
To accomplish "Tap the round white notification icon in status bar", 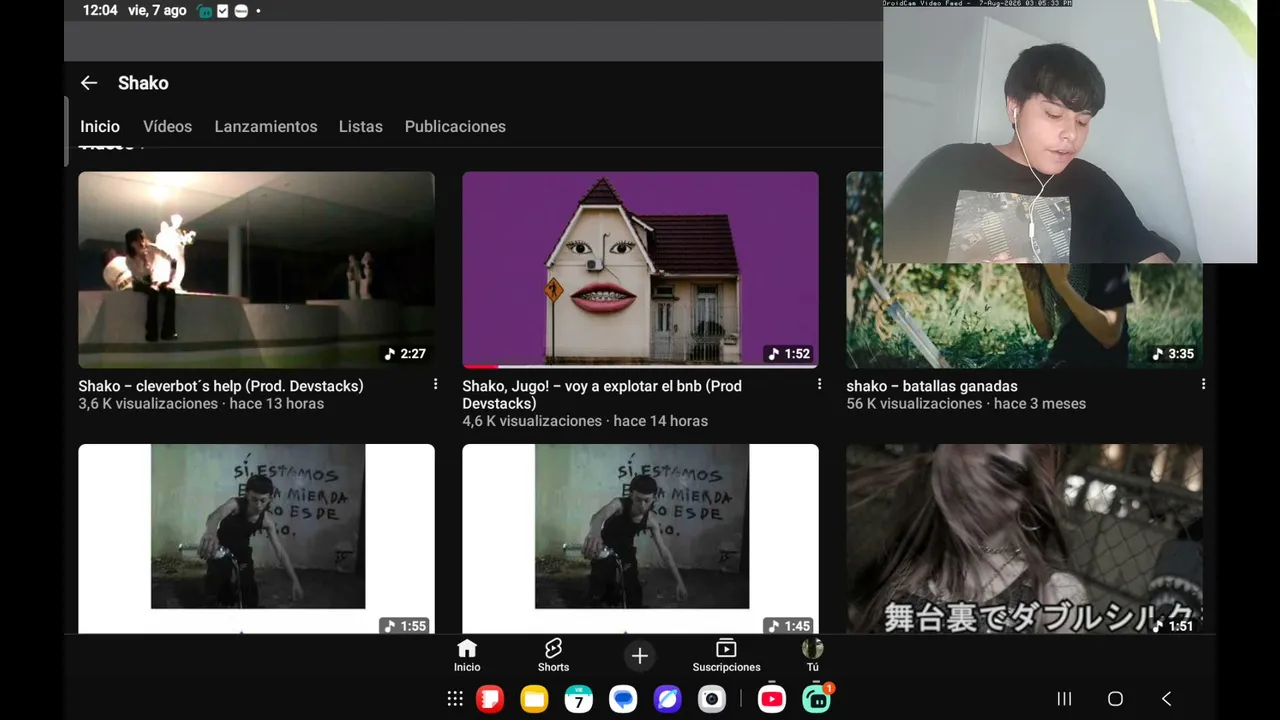I will (241, 11).
